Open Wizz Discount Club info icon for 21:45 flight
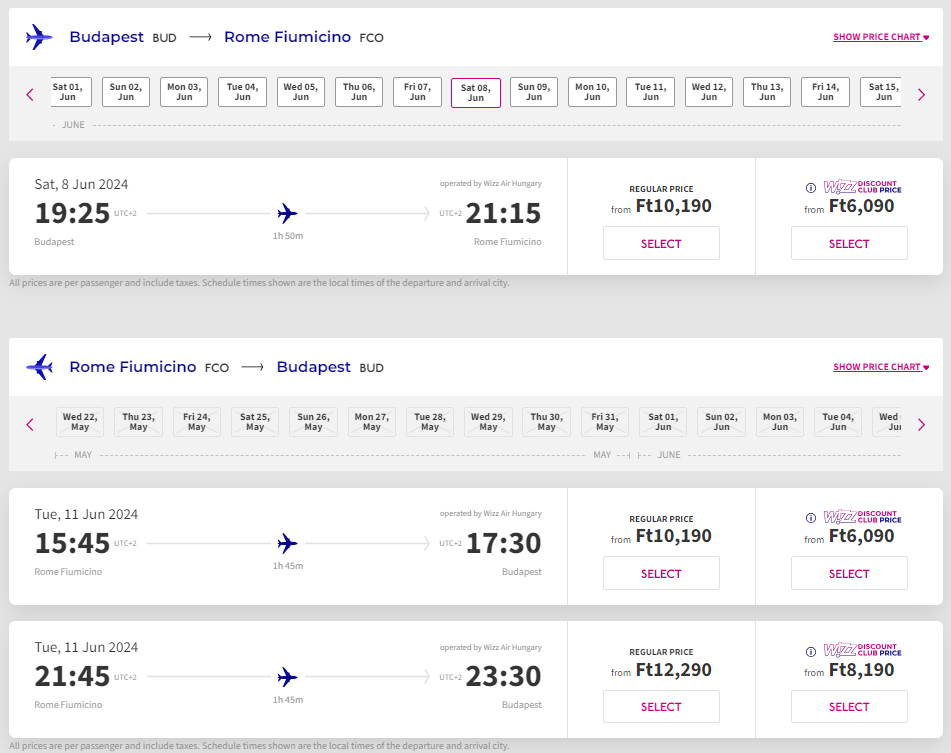The image size is (951, 753). point(811,652)
